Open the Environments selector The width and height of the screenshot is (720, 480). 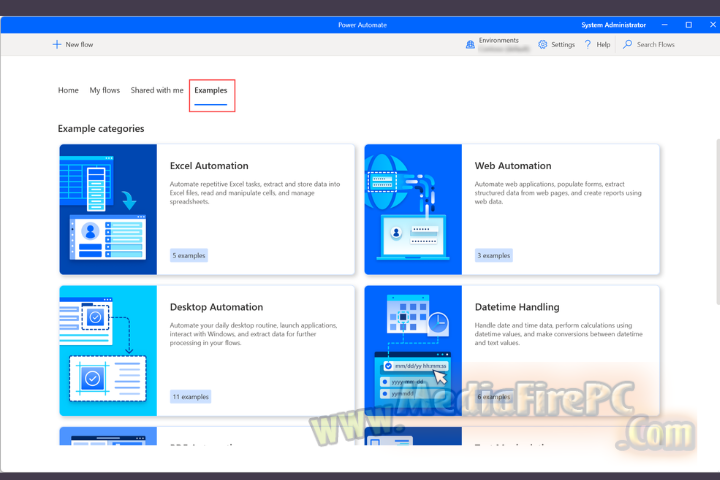(498, 45)
